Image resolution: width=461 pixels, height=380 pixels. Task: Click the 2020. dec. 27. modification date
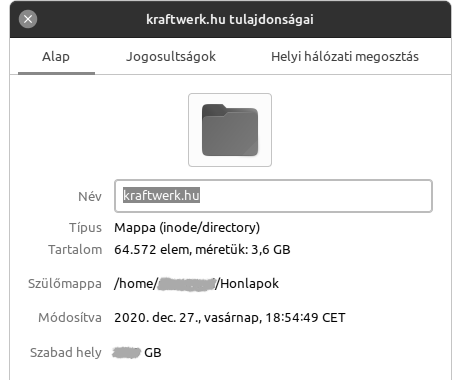tap(230, 318)
